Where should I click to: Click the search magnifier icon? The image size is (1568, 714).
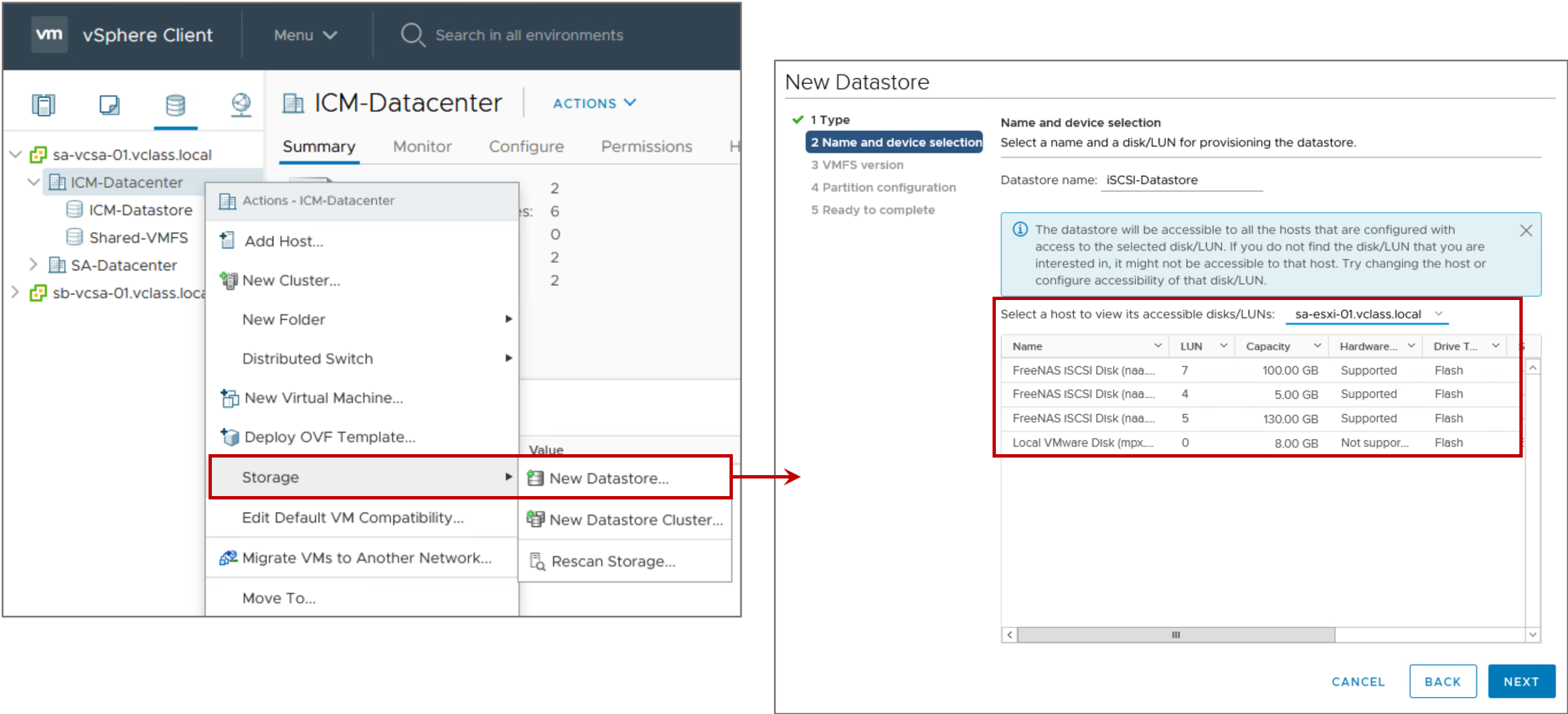[x=412, y=35]
